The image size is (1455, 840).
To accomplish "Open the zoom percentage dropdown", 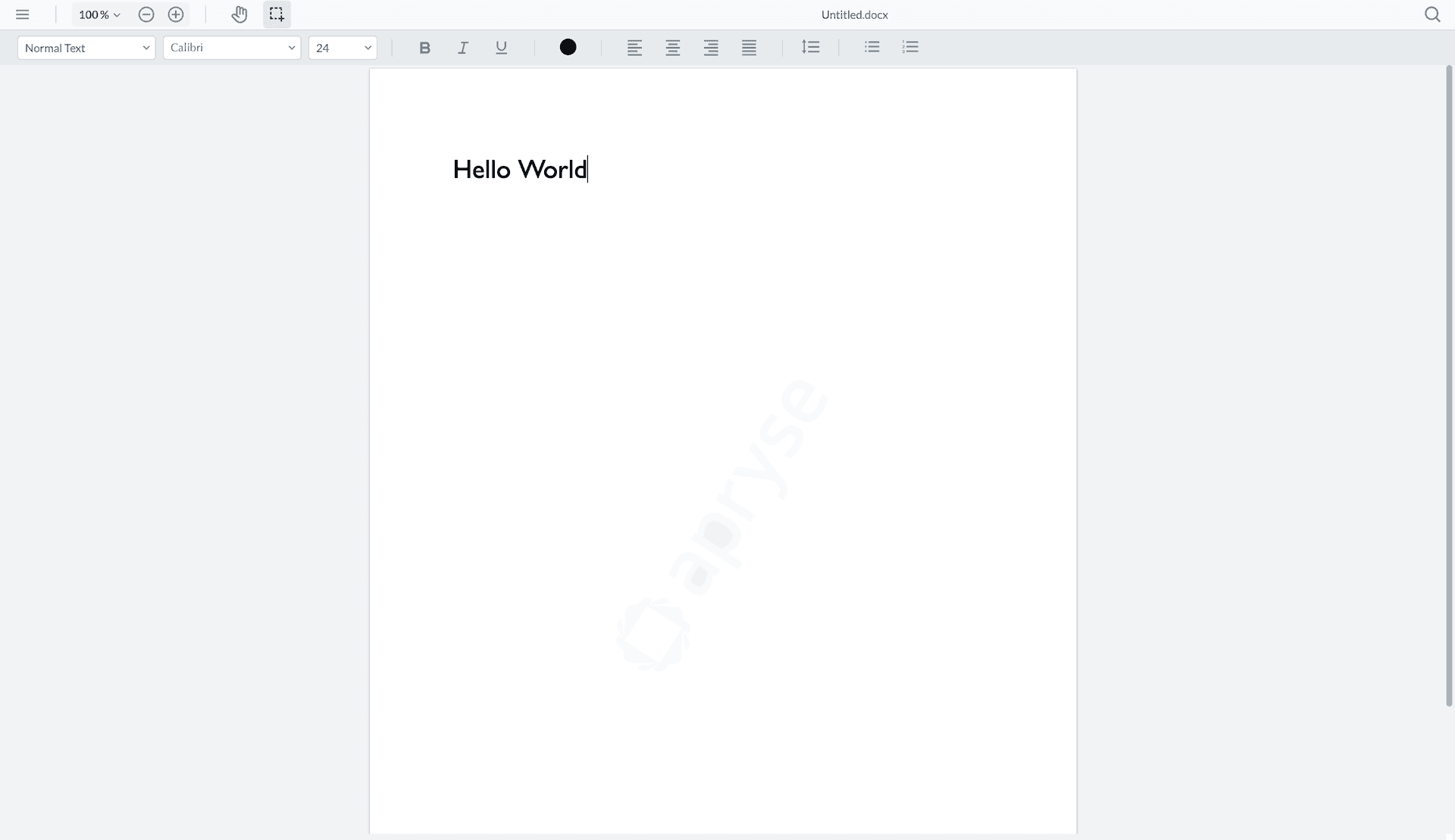I will (x=98, y=14).
